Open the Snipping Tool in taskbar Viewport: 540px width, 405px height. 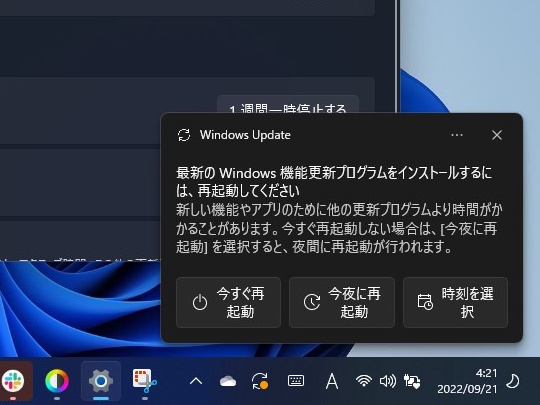point(145,381)
